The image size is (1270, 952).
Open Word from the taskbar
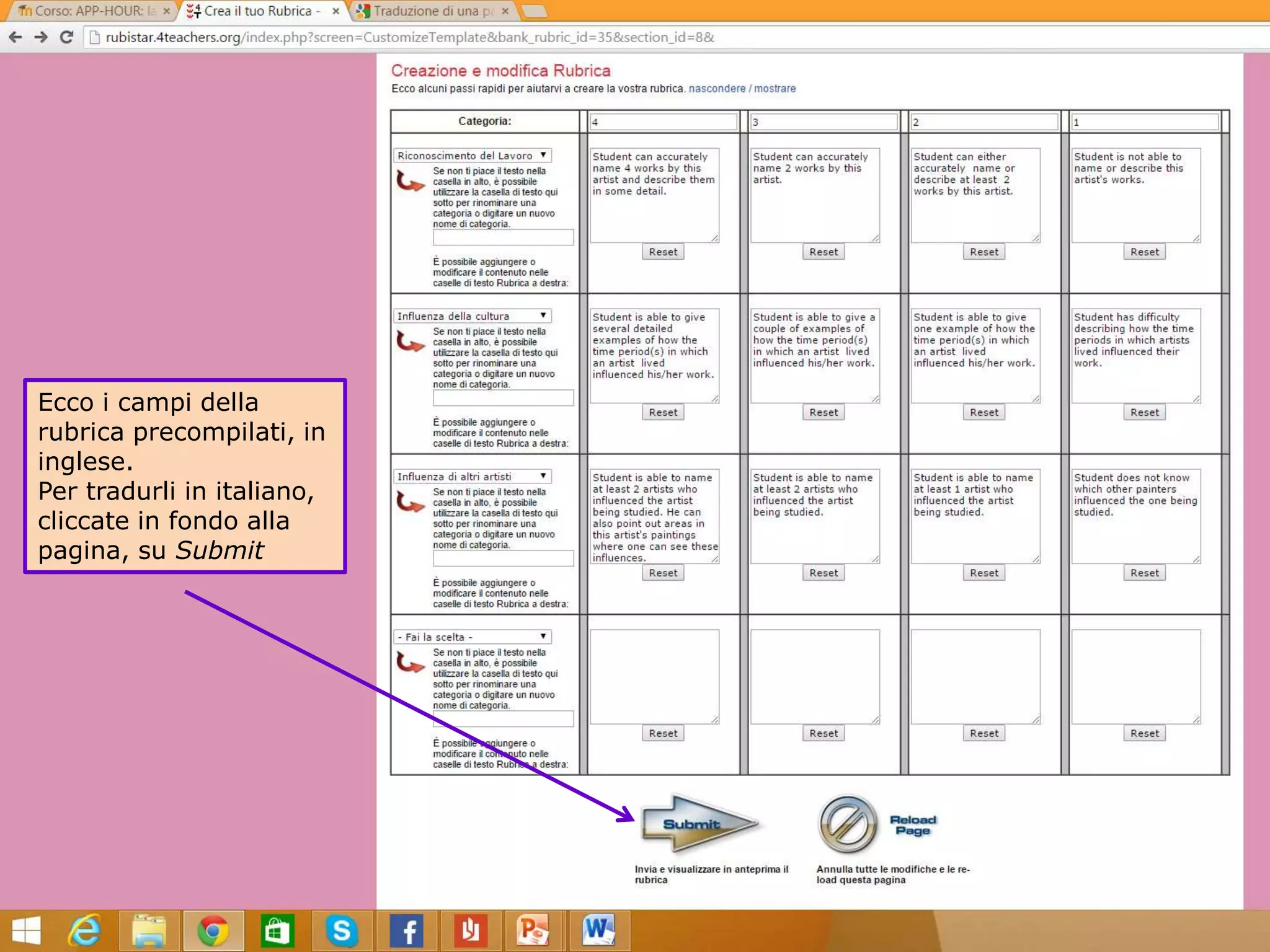(598, 930)
